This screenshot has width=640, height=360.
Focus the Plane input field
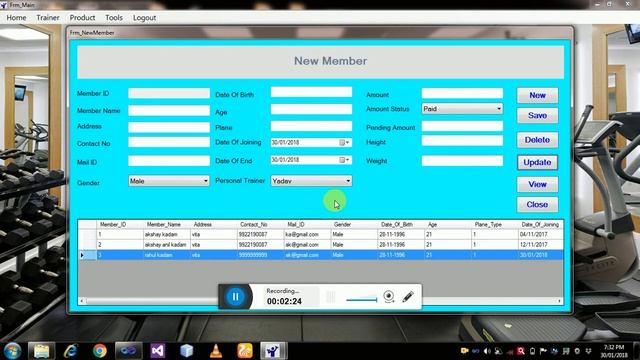click(x=311, y=126)
